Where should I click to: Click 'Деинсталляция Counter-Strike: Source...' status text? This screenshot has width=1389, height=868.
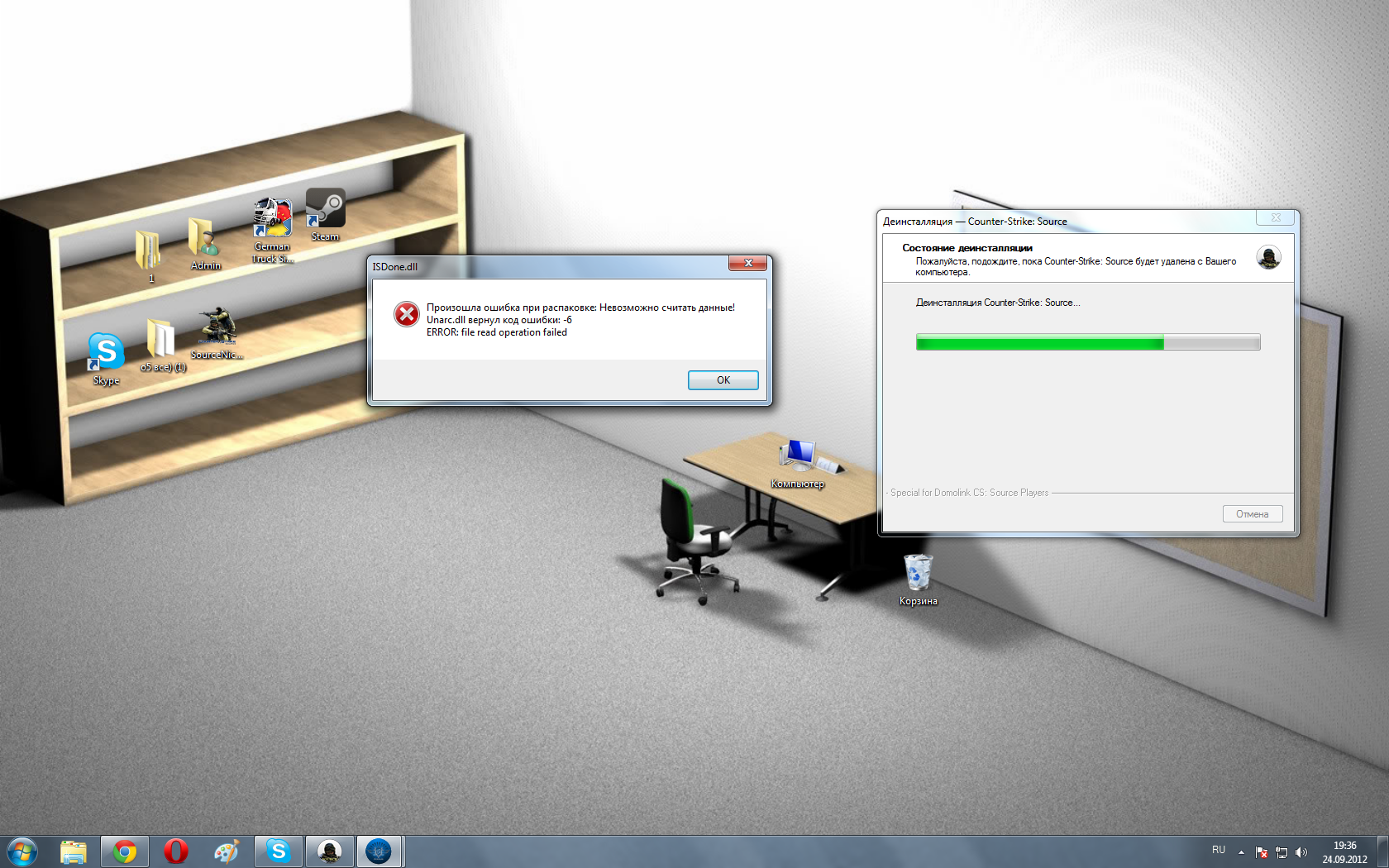point(998,303)
